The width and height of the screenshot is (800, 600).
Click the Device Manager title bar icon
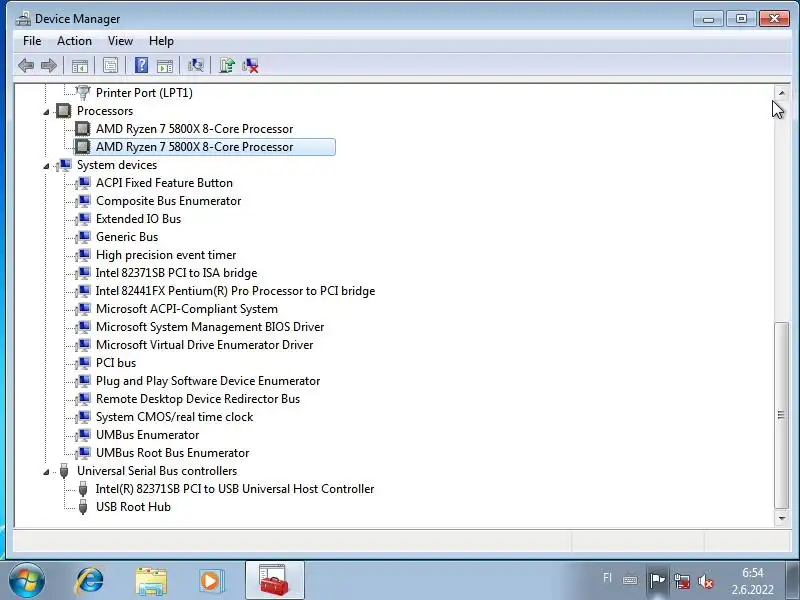22,19
